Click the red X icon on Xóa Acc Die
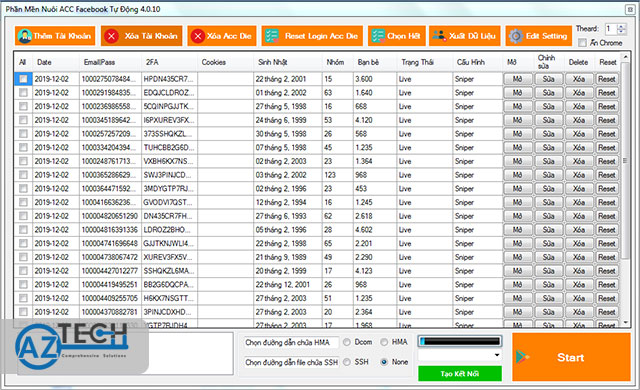 coord(198,36)
